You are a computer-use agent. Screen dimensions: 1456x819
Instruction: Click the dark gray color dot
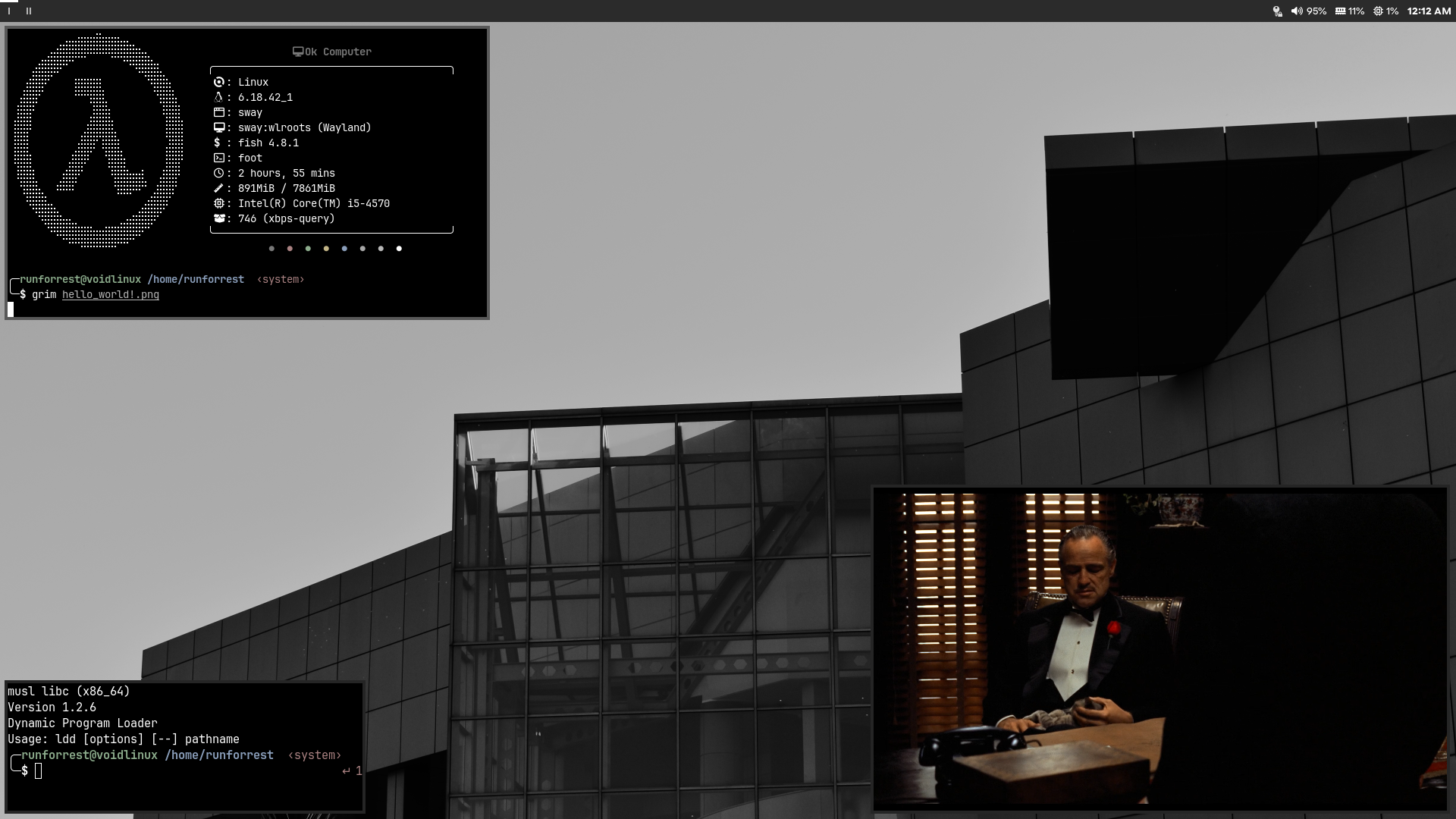tap(271, 249)
